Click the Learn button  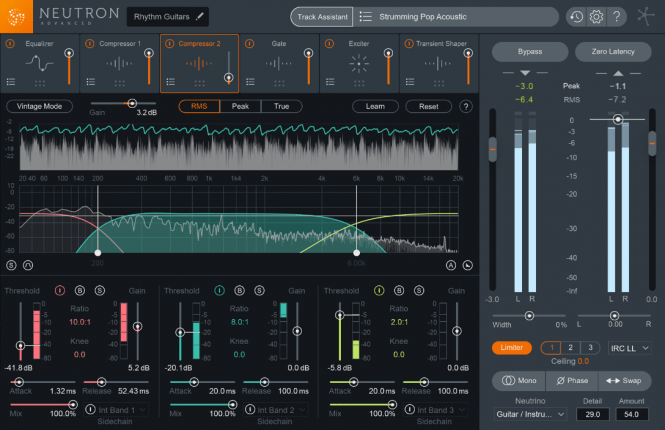coord(375,106)
